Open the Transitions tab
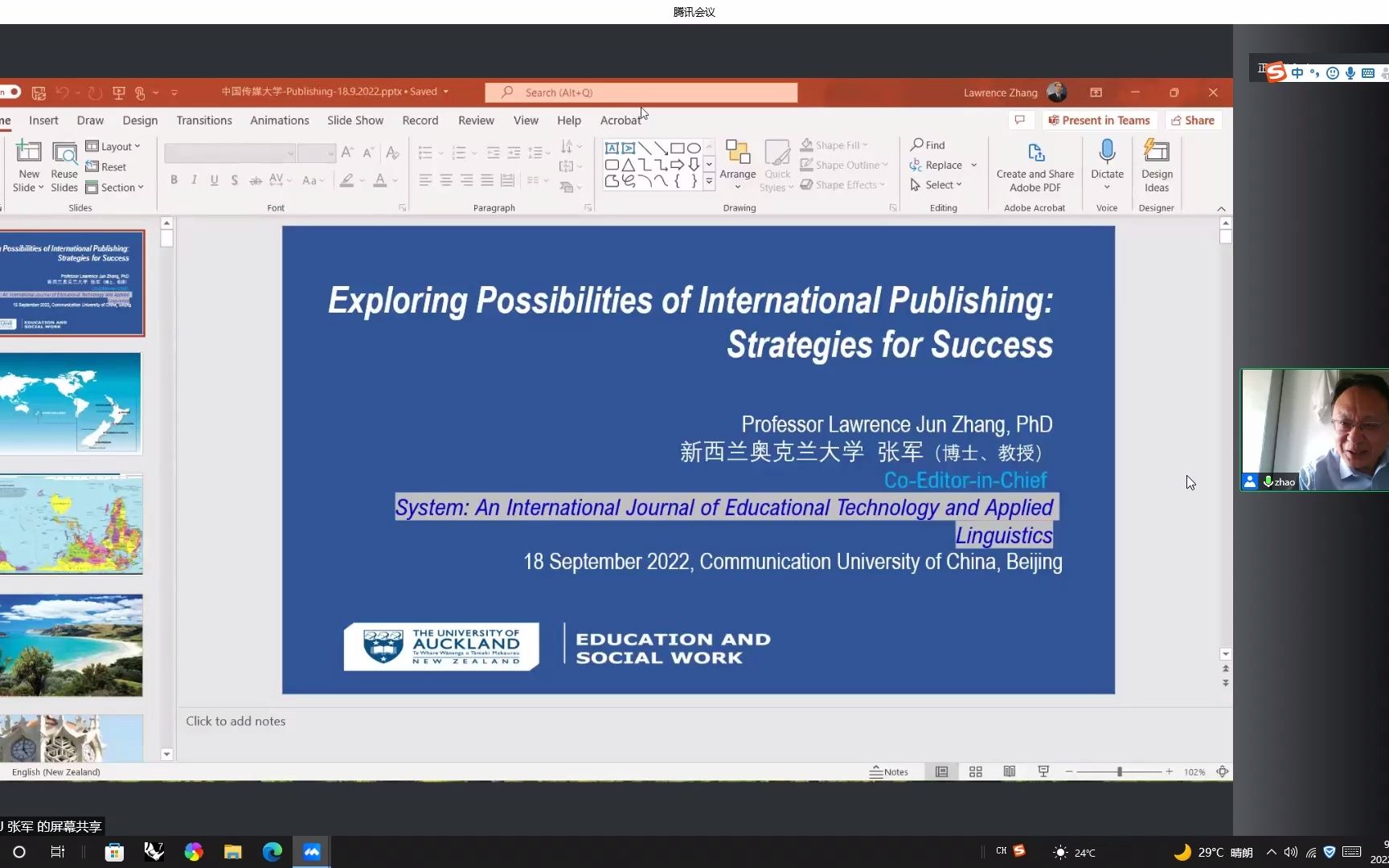The height and width of the screenshot is (868, 1389). [204, 121]
